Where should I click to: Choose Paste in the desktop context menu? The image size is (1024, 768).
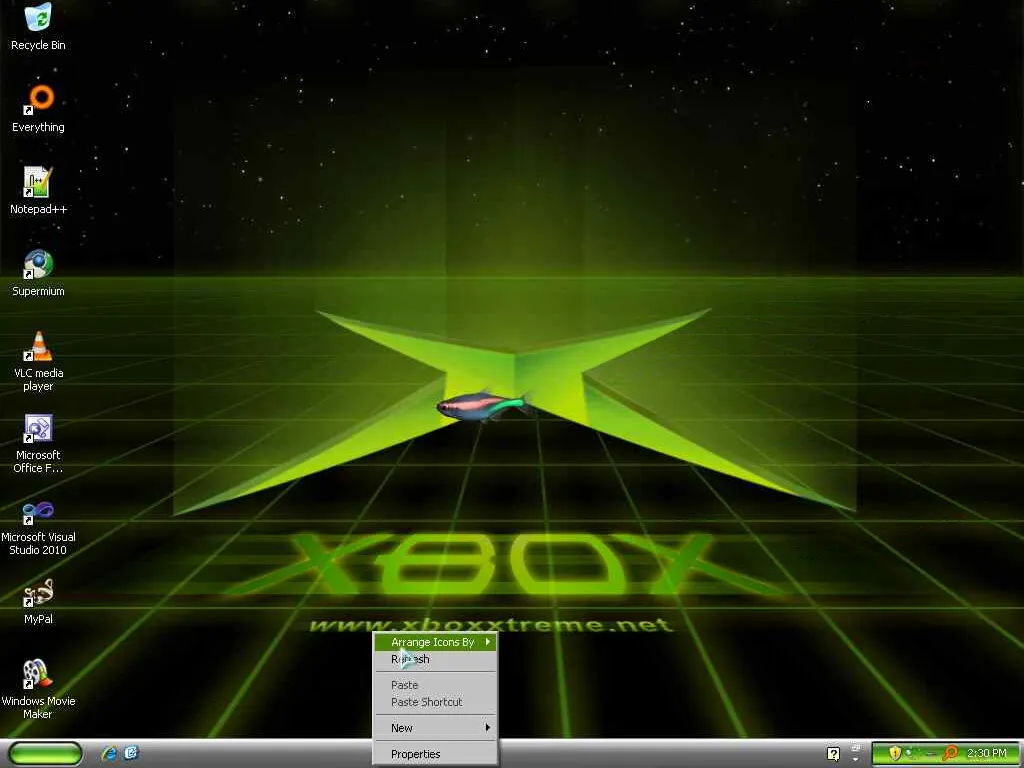coord(436,685)
